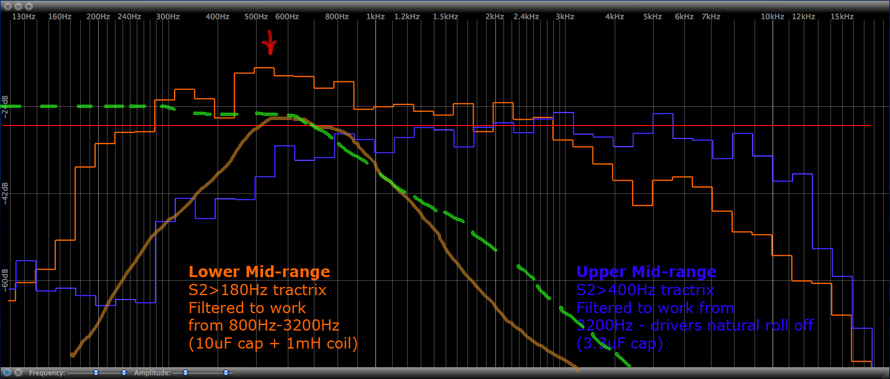The height and width of the screenshot is (379, 890).
Task: Click the right handle of Amplitude slider
Action: tap(226, 373)
